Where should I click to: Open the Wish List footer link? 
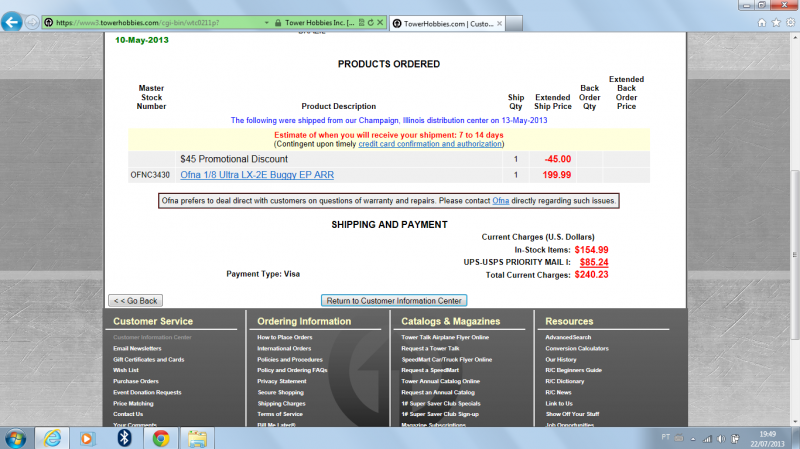126,370
